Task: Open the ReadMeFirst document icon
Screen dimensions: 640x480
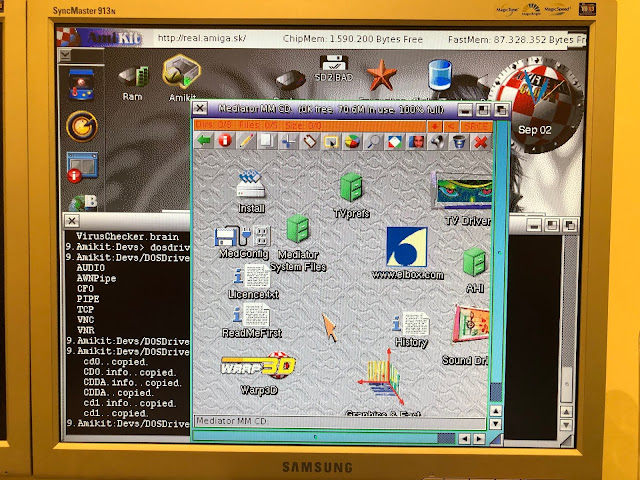Action: pos(251,321)
